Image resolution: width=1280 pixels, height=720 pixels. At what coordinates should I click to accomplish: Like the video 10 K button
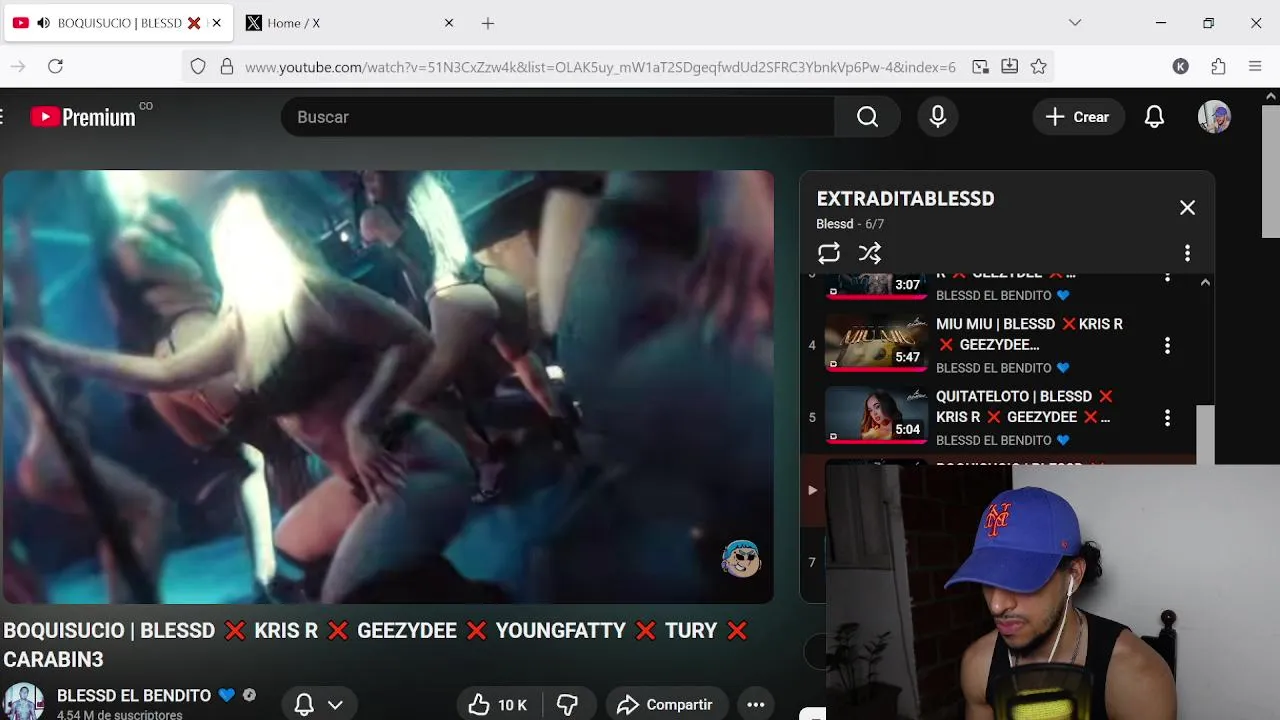[x=498, y=705]
